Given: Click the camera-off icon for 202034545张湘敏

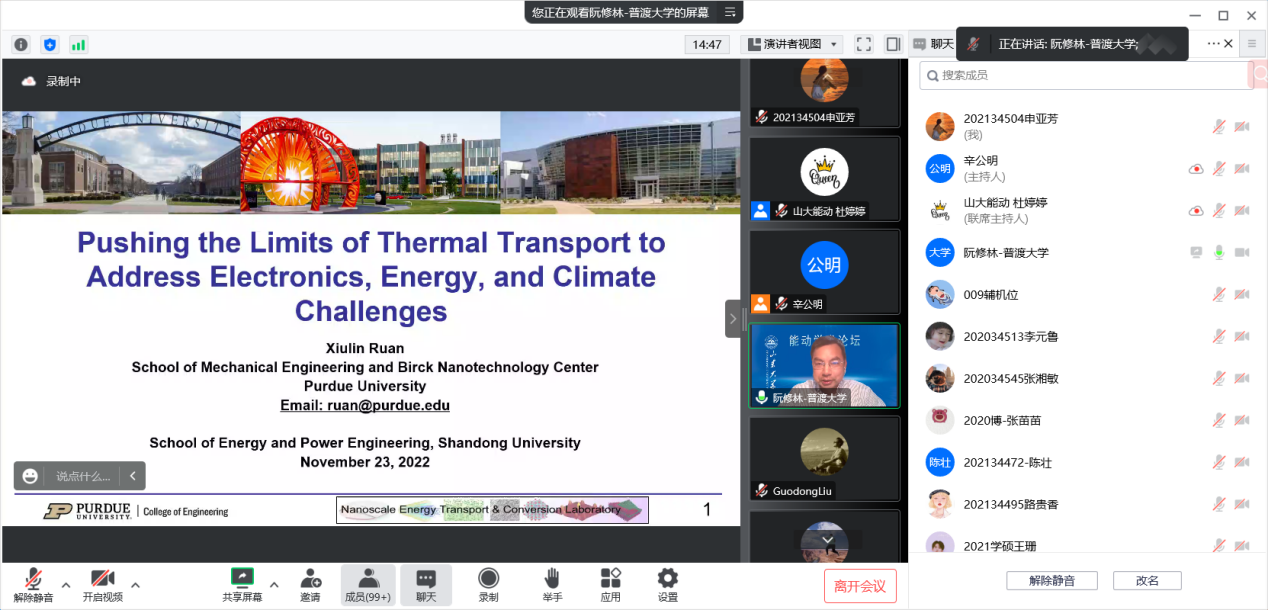Looking at the screenshot, I should coord(1242,379).
